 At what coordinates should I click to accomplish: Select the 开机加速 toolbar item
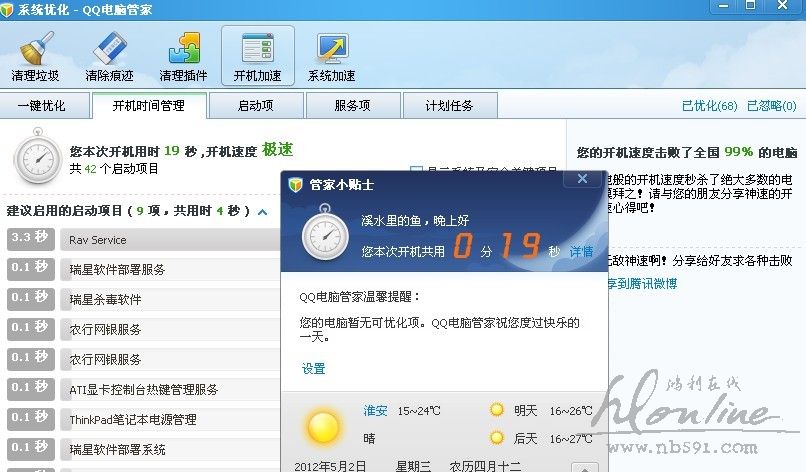tap(258, 56)
